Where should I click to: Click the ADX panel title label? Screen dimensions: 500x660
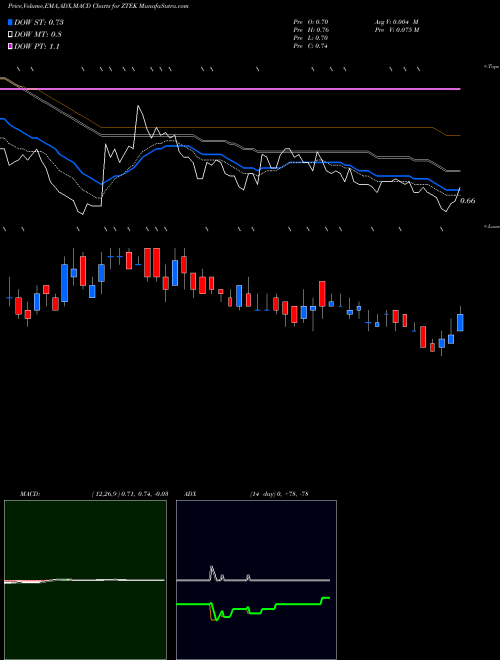click(190, 494)
